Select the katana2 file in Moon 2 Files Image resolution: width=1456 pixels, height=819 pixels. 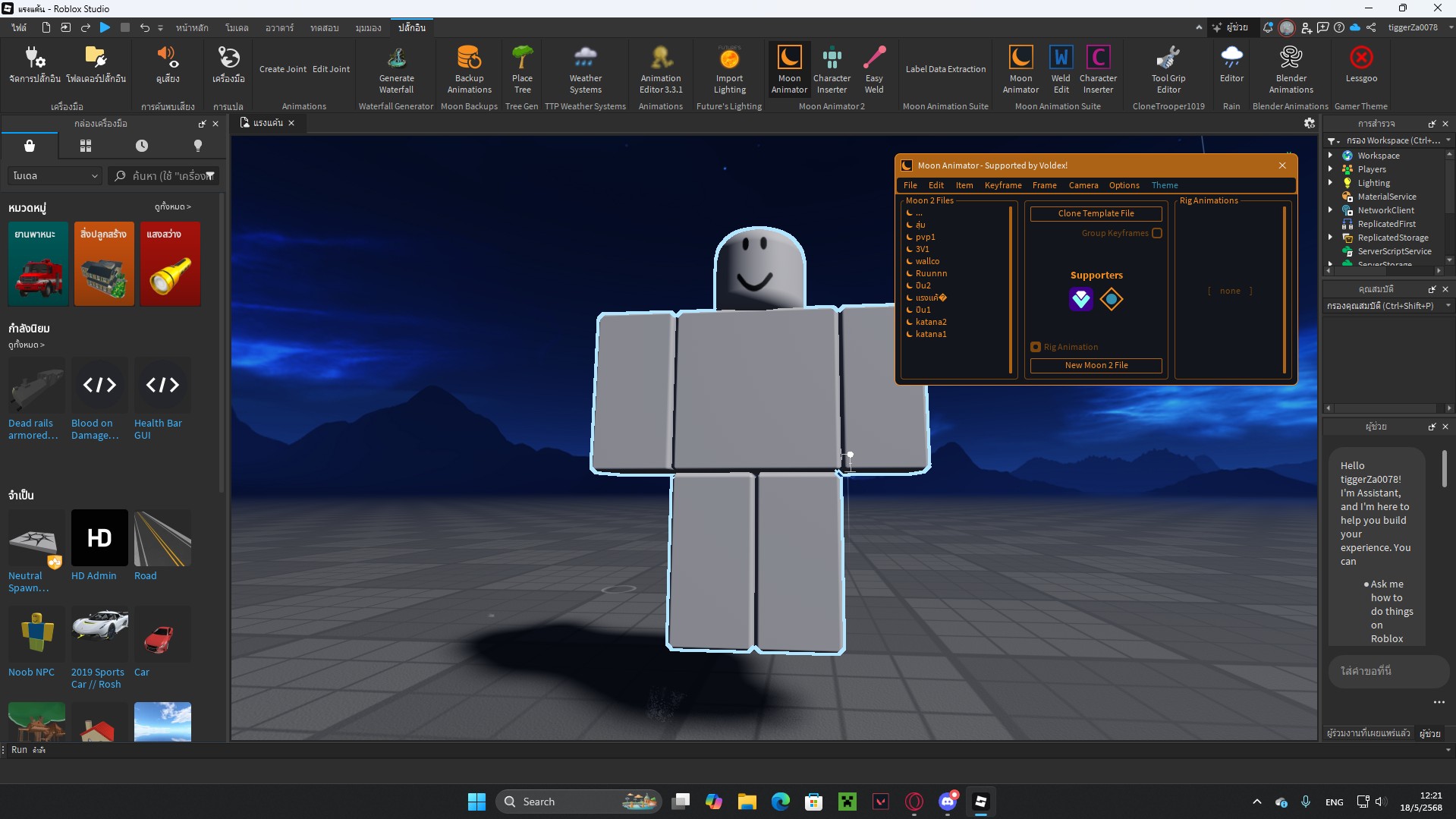[x=930, y=322]
